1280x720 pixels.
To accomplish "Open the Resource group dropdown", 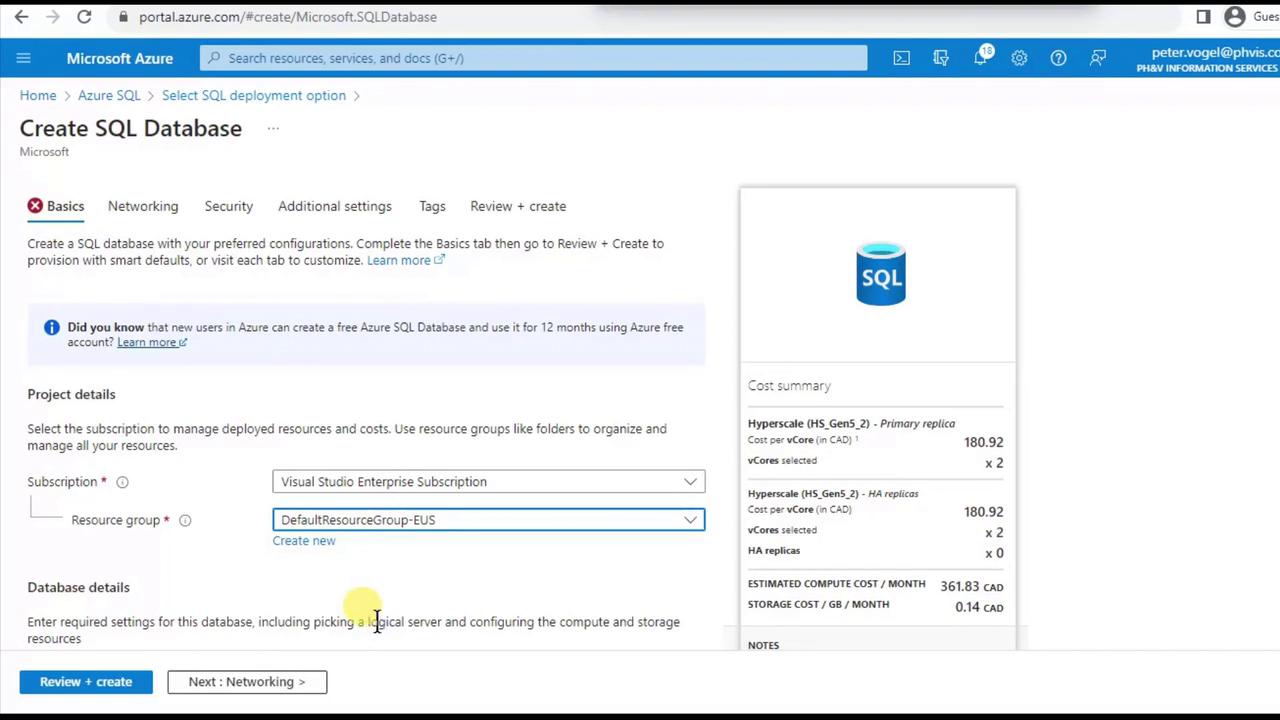I will point(489,520).
